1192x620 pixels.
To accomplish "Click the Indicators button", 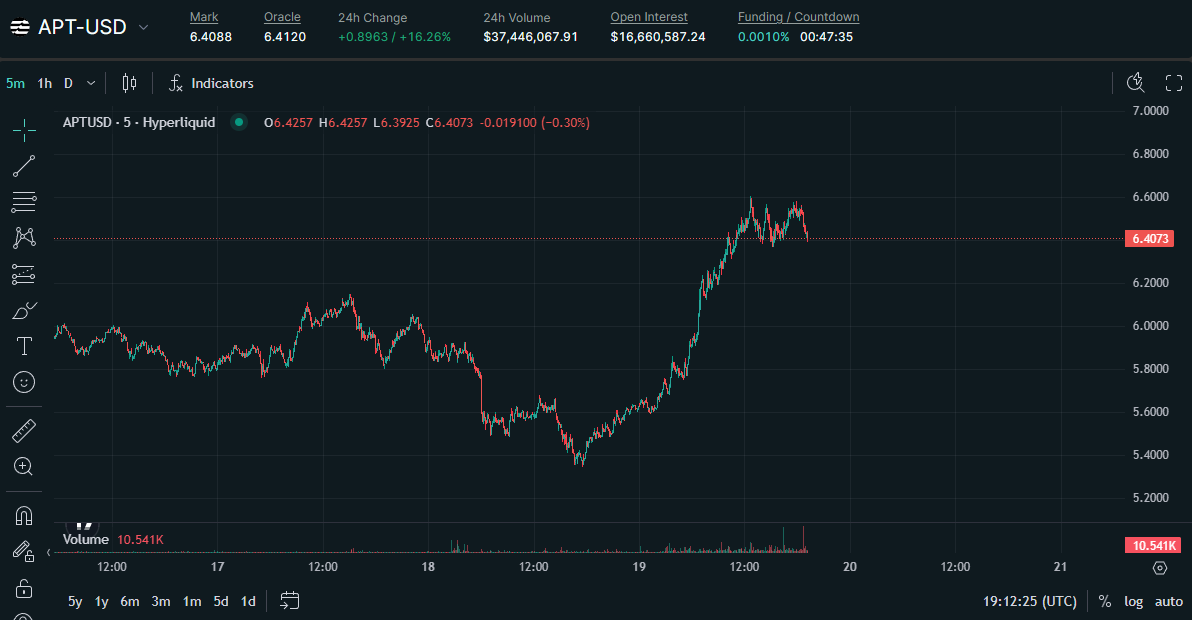I will click(x=211, y=83).
